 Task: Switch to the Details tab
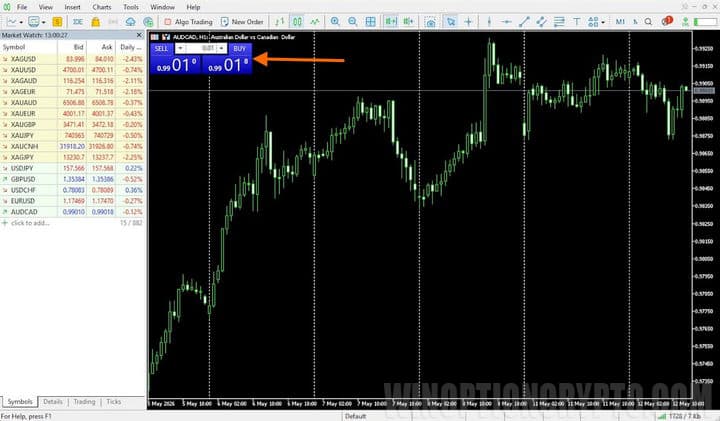53,402
